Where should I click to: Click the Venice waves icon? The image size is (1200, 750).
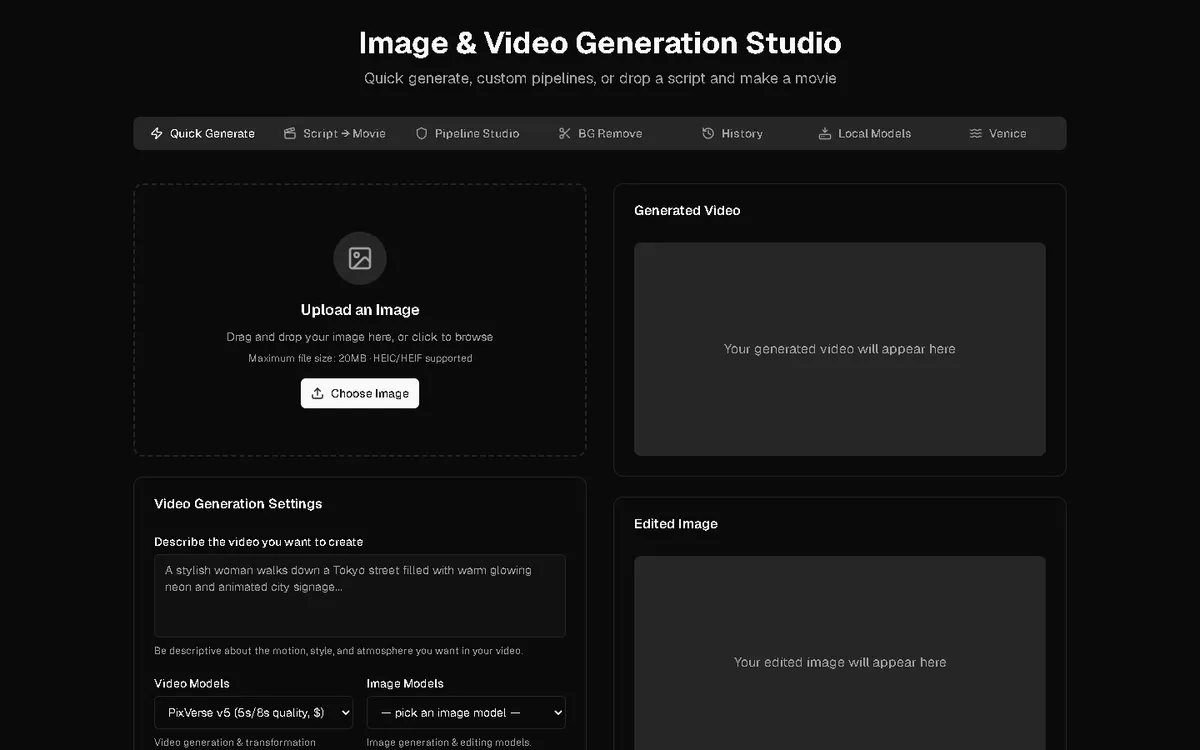[975, 133]
